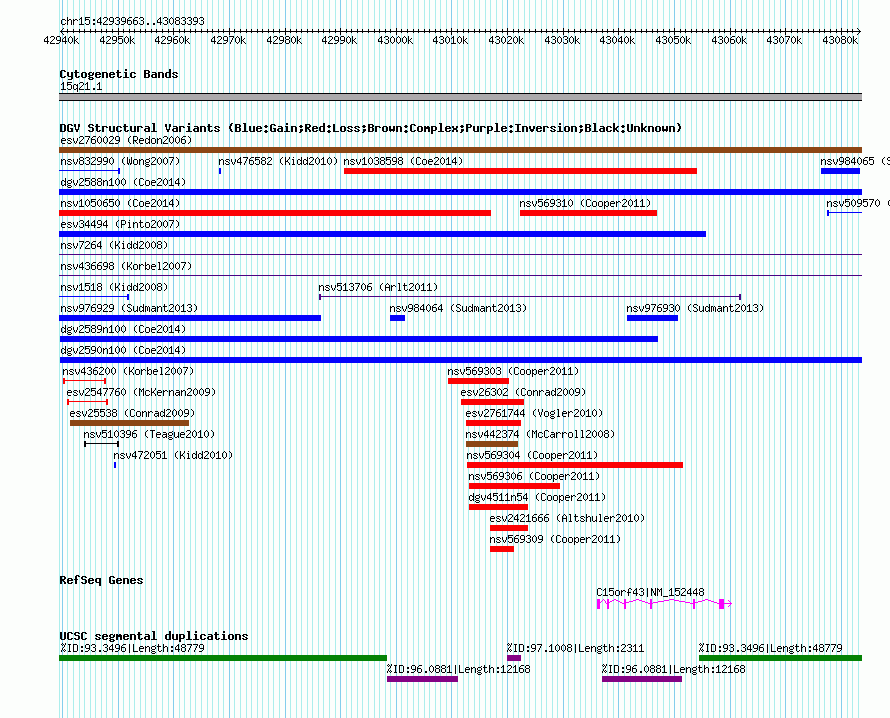This screenshot has height=718, width=890.
Task: Click the nsv984065 blue gain bar
Action: [x=840, y=171]
